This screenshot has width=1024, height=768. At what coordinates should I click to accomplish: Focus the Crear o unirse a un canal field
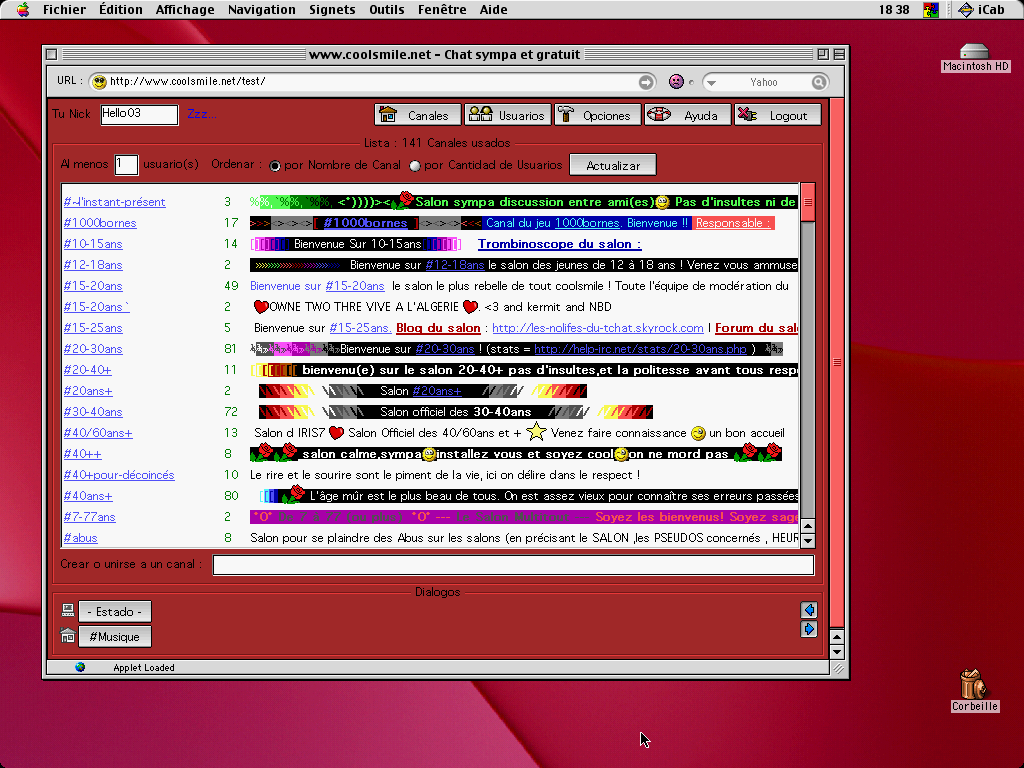pos(513,564)
